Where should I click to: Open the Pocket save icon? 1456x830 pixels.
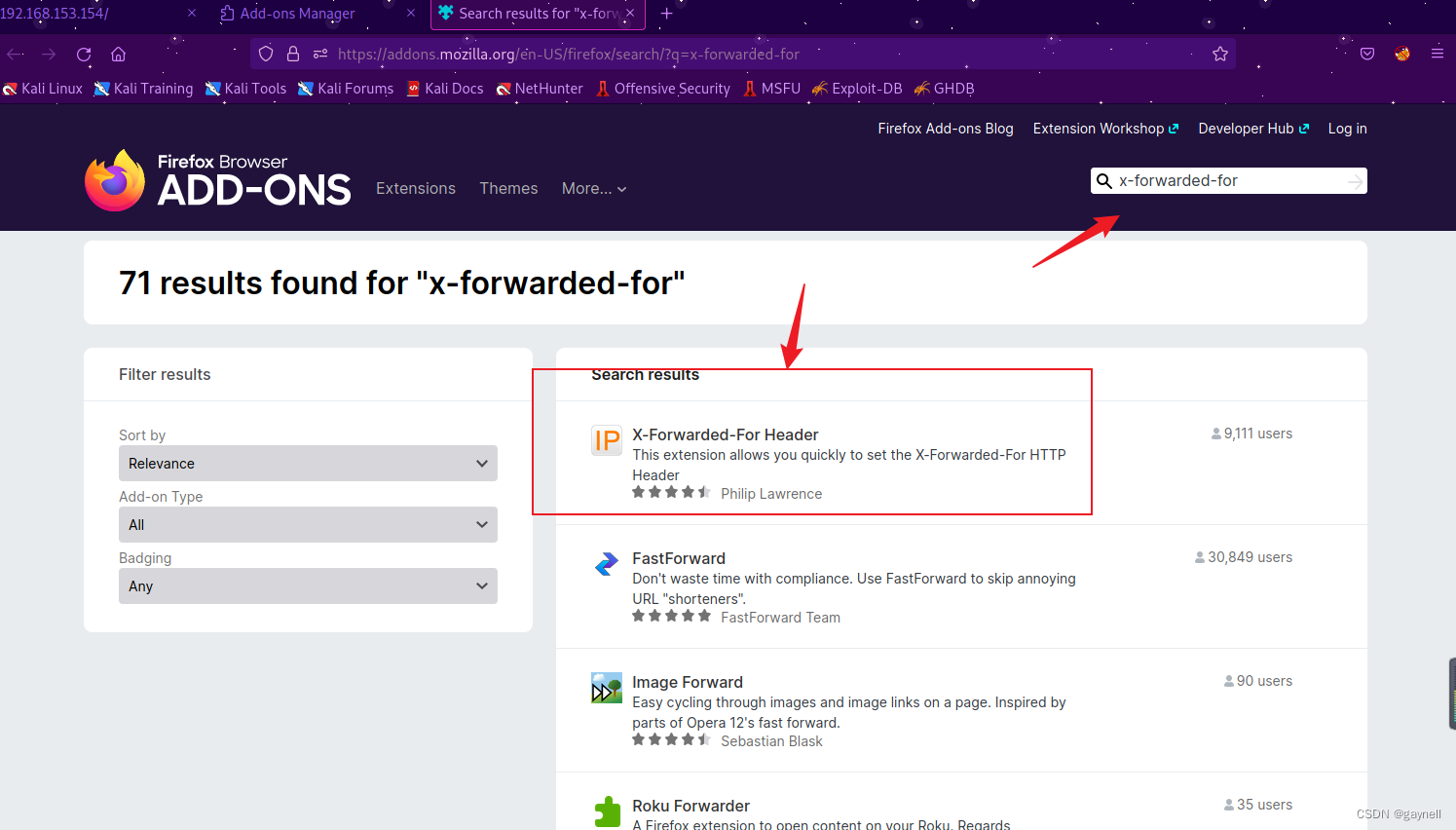pyautogui.click(x=1367, y=54)
